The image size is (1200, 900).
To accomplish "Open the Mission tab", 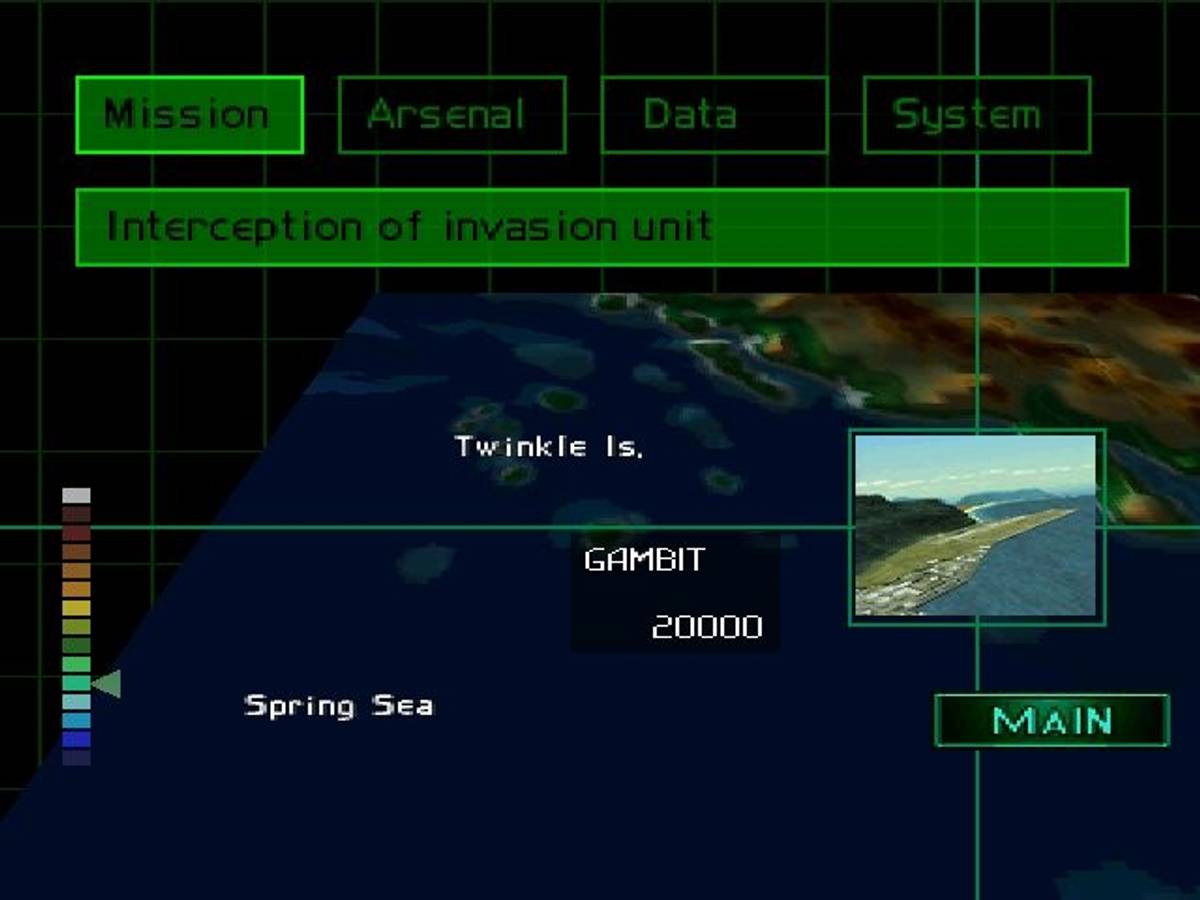I will coord(189,115).
